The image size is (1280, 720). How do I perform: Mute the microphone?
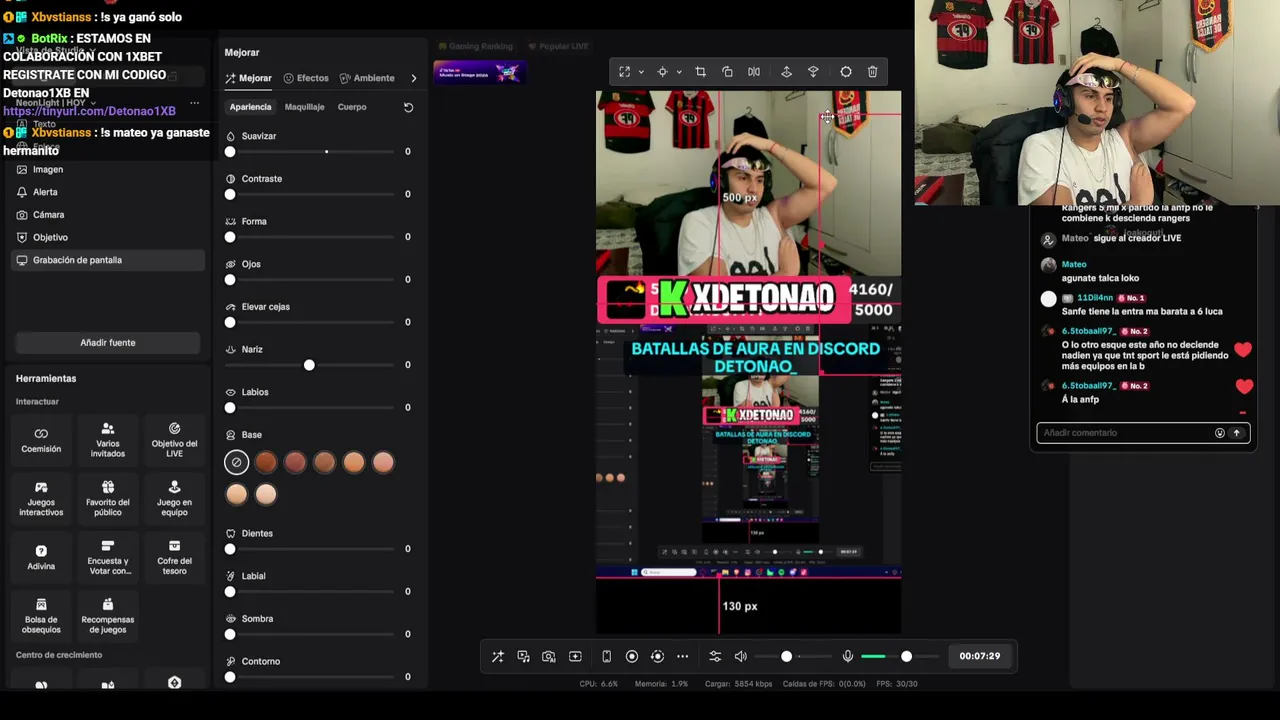pyautogui.click(x=848, y=656)
